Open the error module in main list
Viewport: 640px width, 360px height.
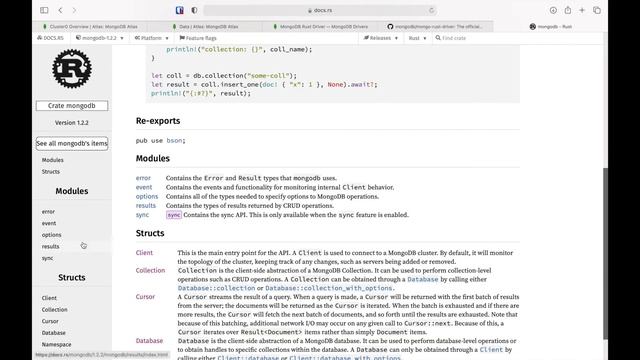(143, 178)
